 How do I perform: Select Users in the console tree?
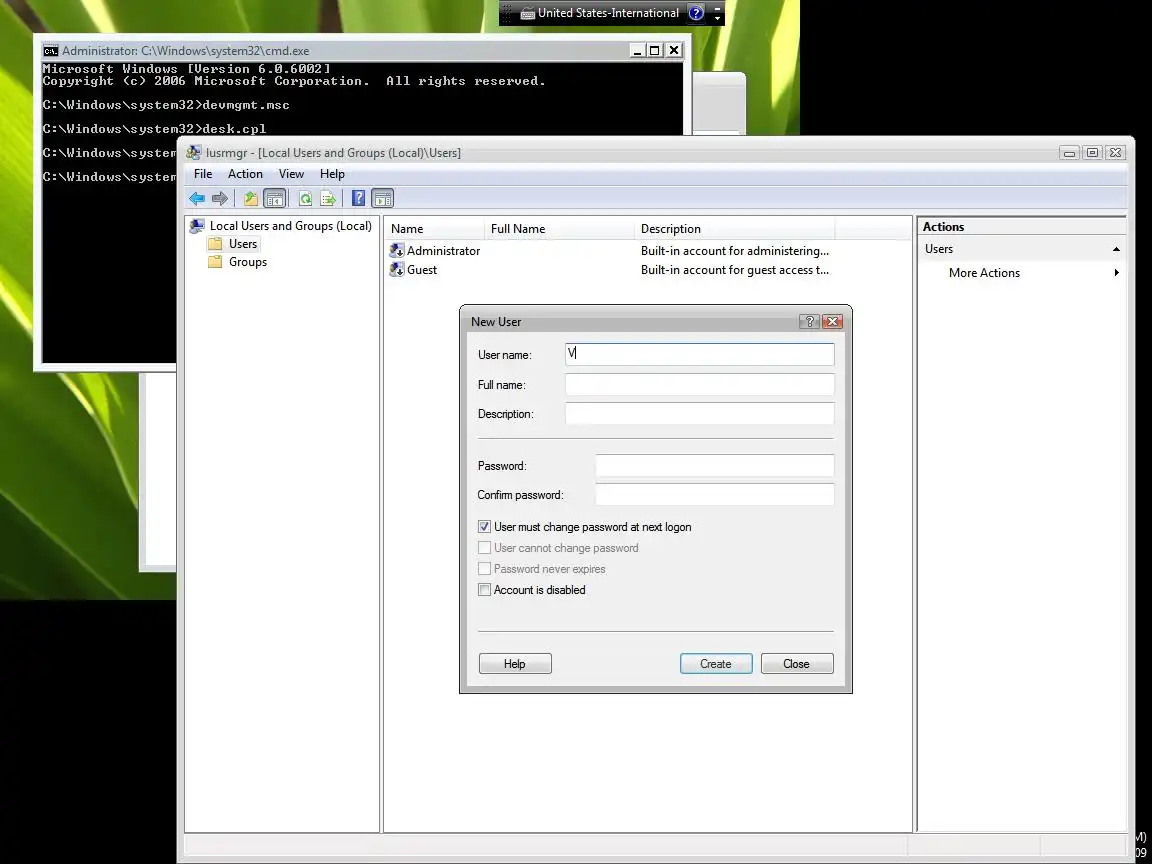coord(242,244)
